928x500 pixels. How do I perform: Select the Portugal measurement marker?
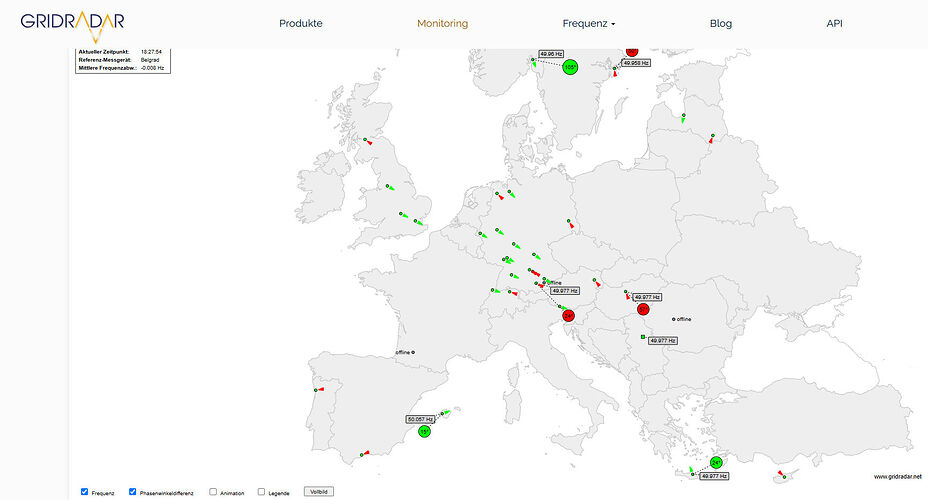coord(318,389)
